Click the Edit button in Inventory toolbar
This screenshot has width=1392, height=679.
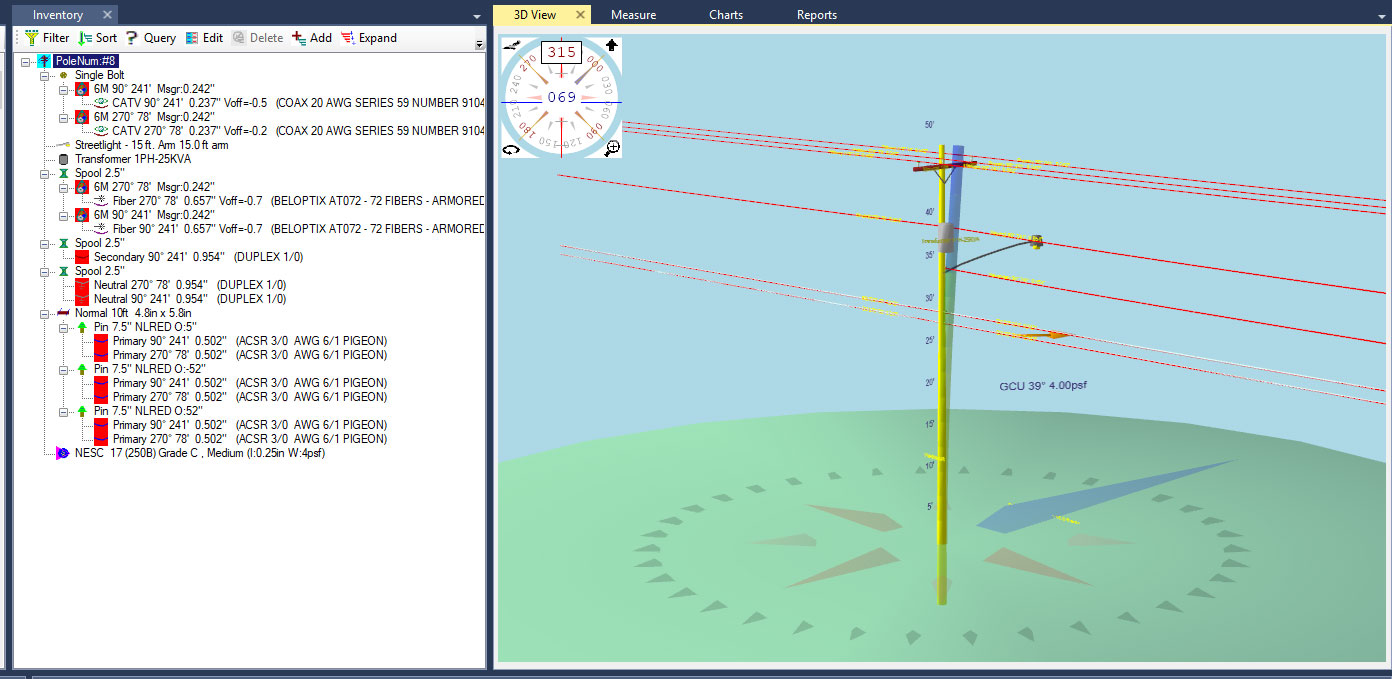point(204,38)
